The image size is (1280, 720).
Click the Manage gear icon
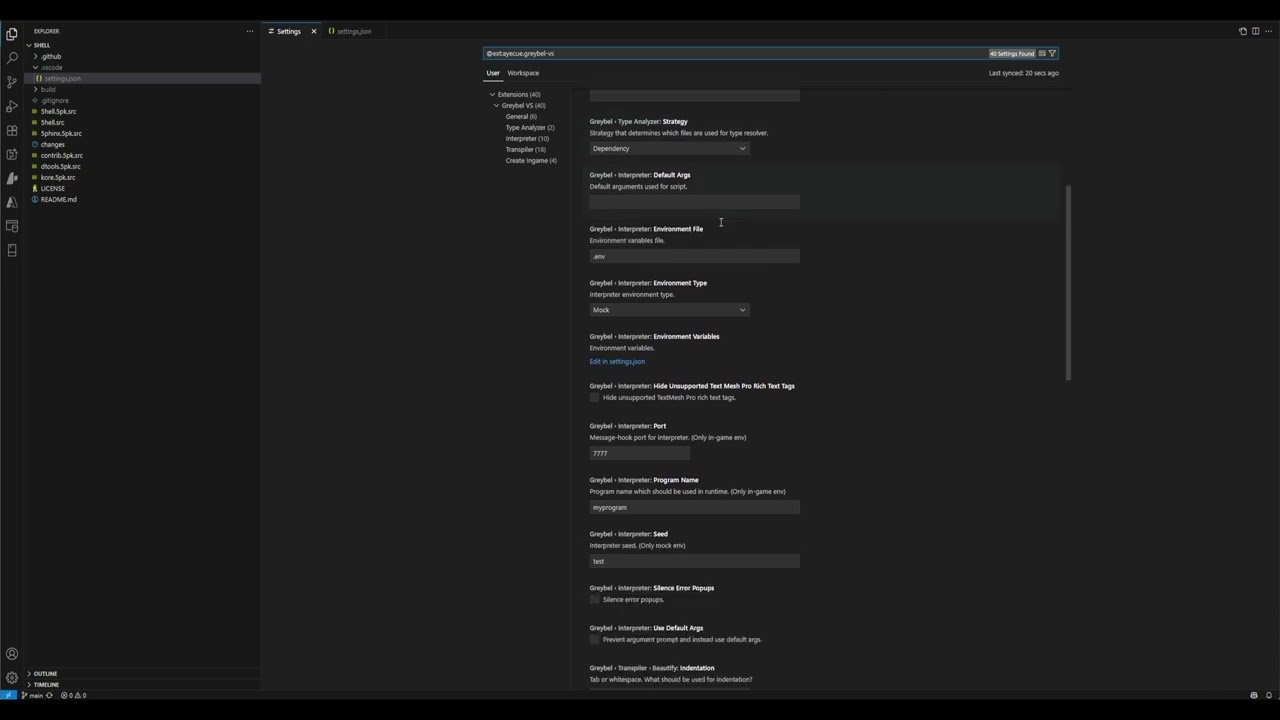[x=12, y=677]
